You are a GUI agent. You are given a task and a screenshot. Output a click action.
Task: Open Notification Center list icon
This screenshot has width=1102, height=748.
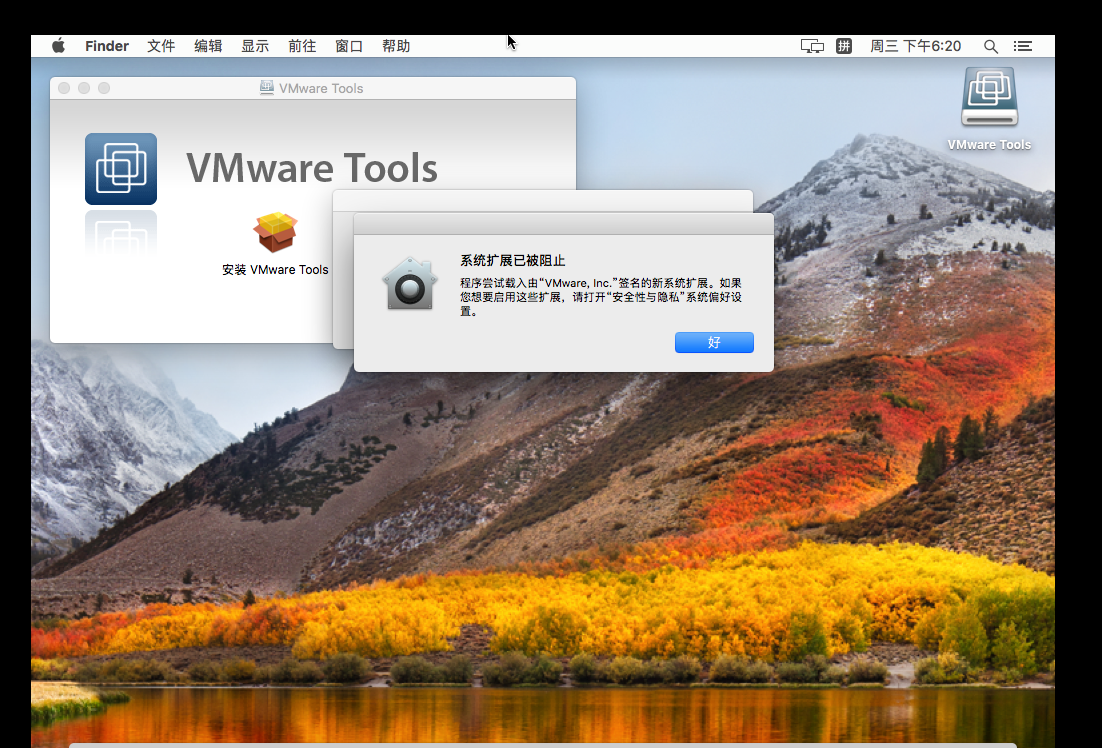point(1023,46)
